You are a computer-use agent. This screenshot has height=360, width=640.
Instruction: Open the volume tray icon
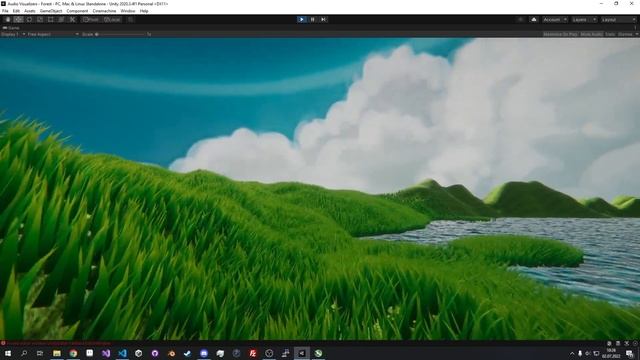tap(588, 353)
